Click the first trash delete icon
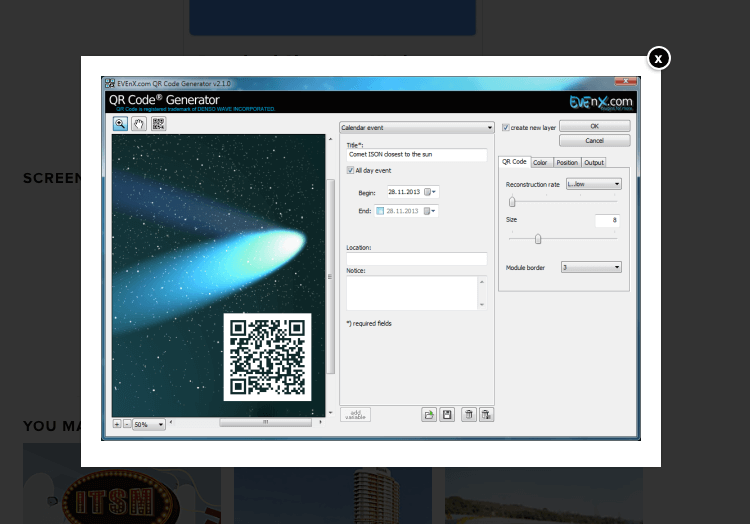750x524 pixels. coord(469,415)
